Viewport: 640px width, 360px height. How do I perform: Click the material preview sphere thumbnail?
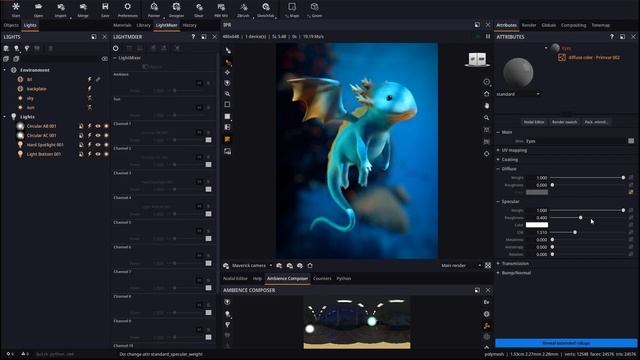518,73
